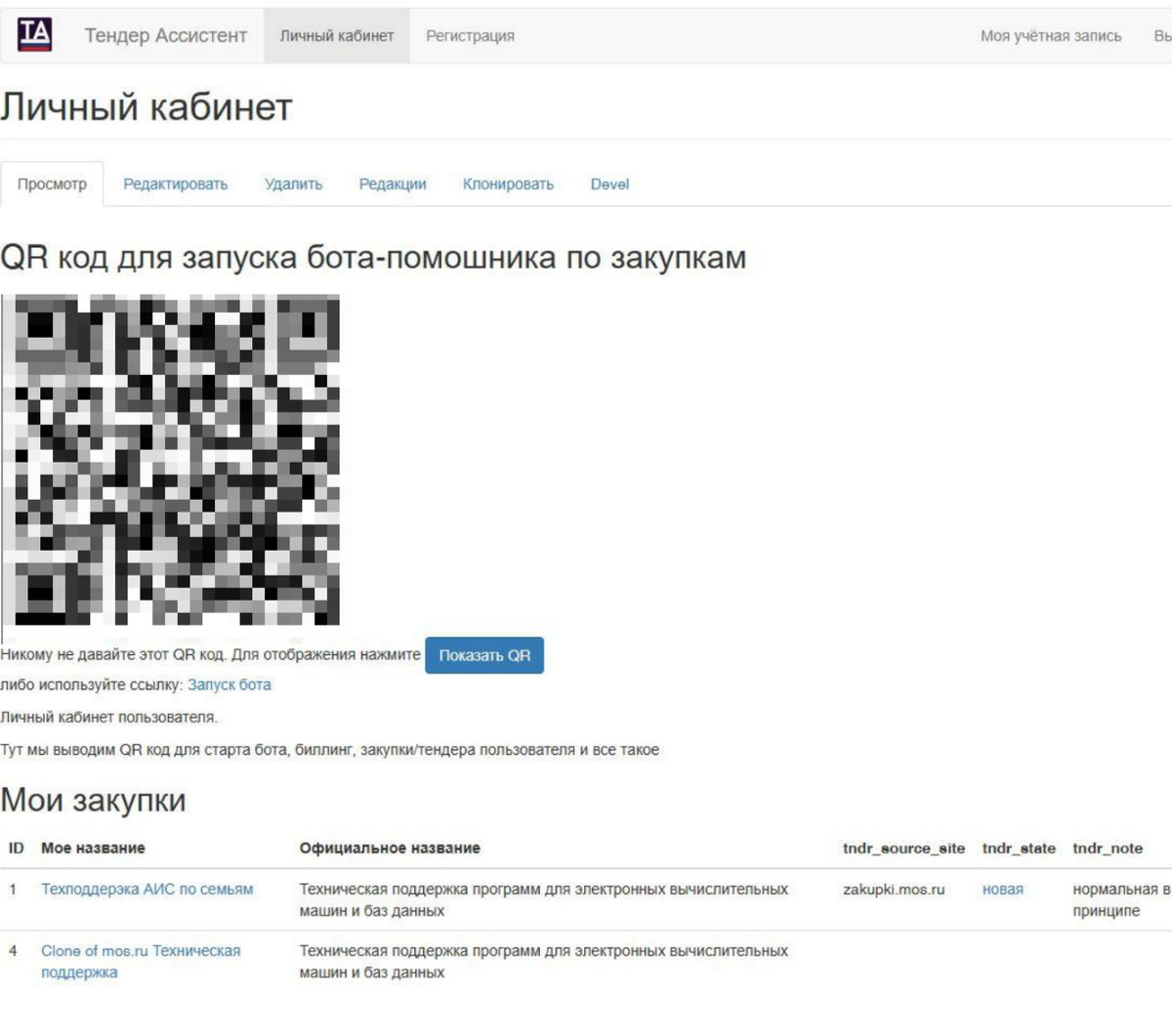This screenshot has width=1172, height=1036.
Task: Open the Редактировать tab
Action: 175,184
